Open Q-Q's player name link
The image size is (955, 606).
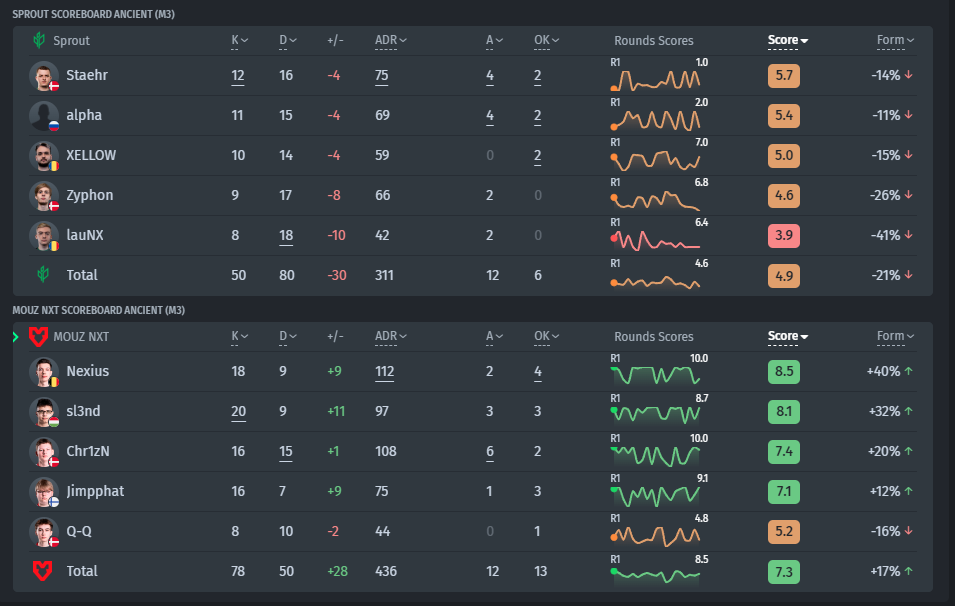pos(79,531)
